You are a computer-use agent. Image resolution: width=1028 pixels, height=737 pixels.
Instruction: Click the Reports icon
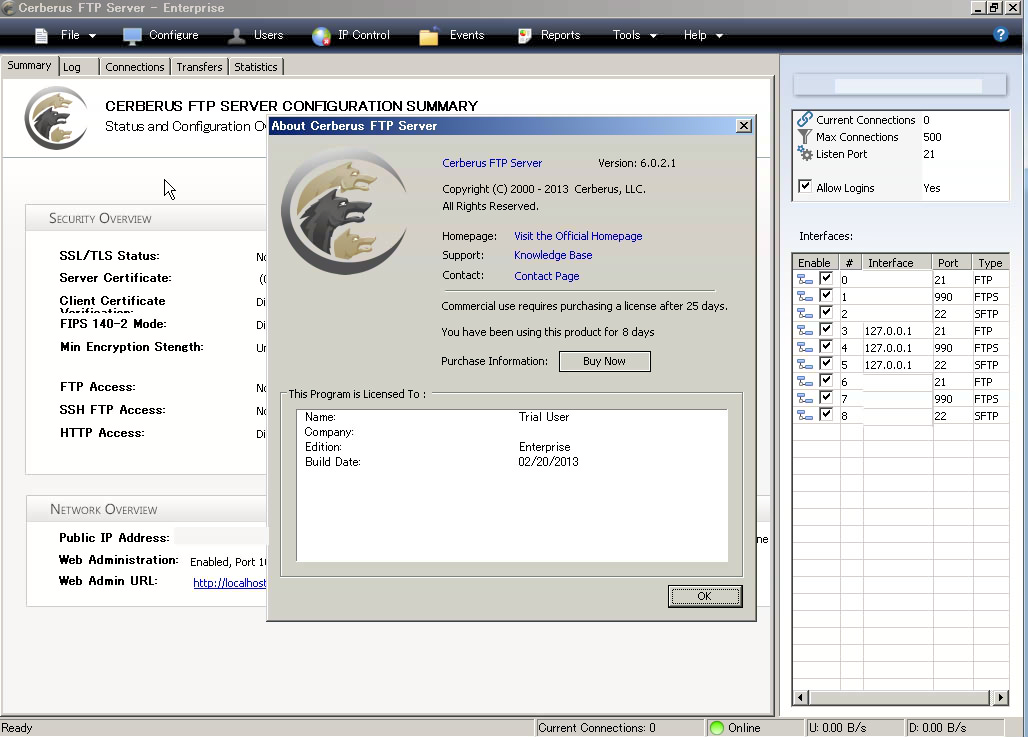[x=524, y=36]
